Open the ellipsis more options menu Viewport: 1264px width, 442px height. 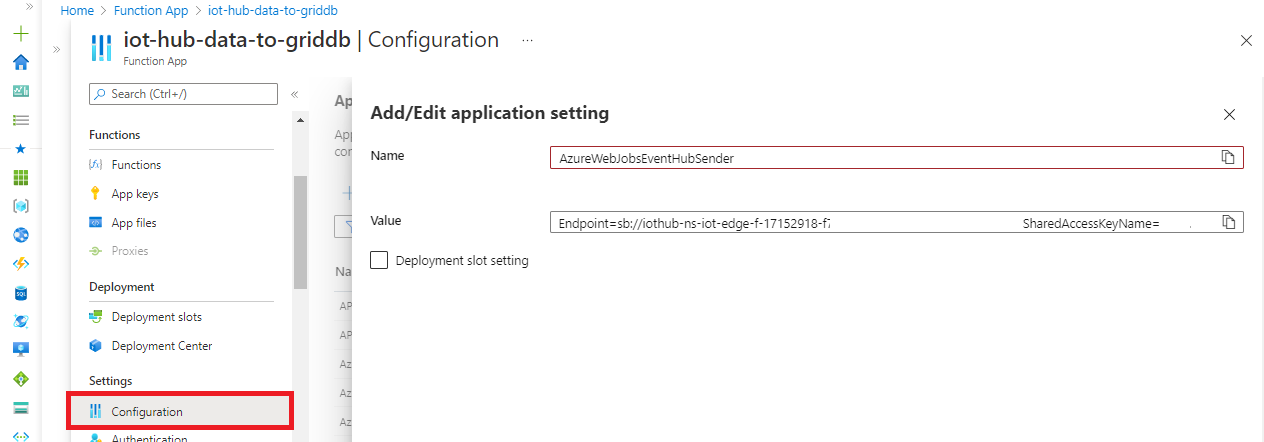pyautogui.click(x=527, y=40)
